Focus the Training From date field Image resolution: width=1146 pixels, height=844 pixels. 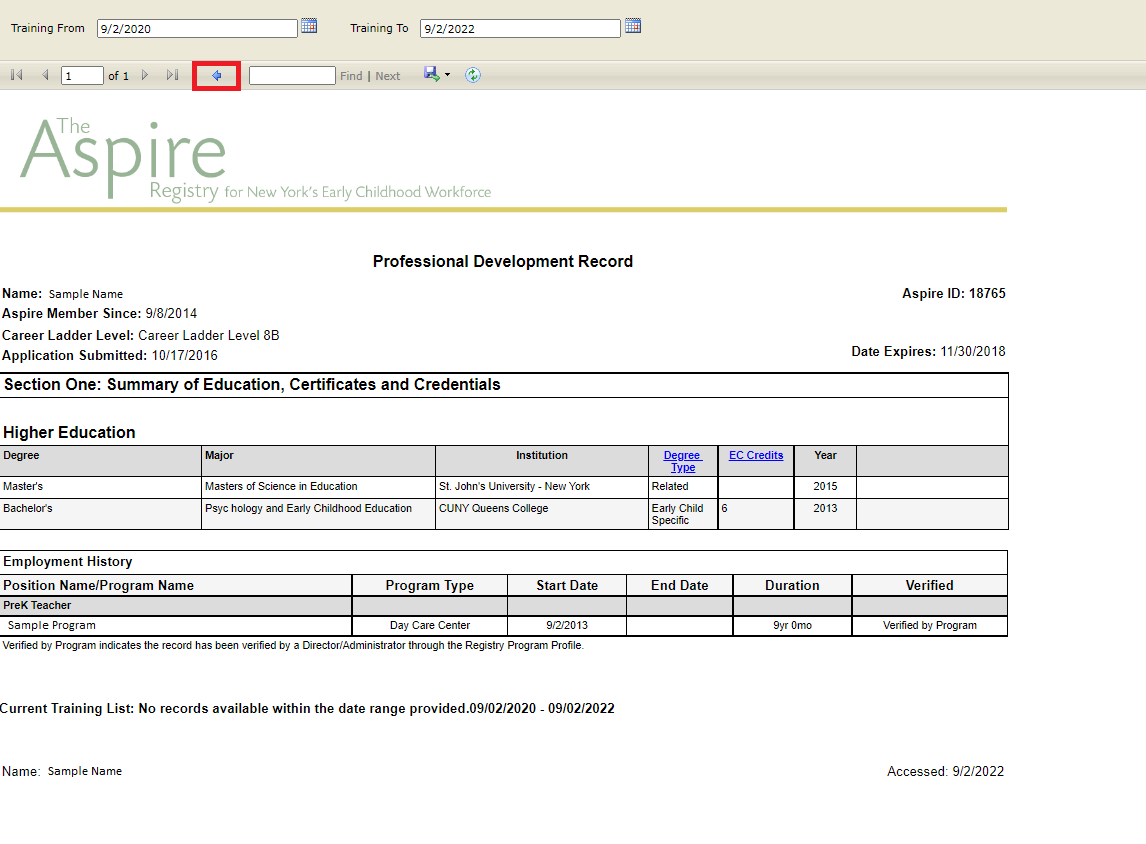click(197, 29)
